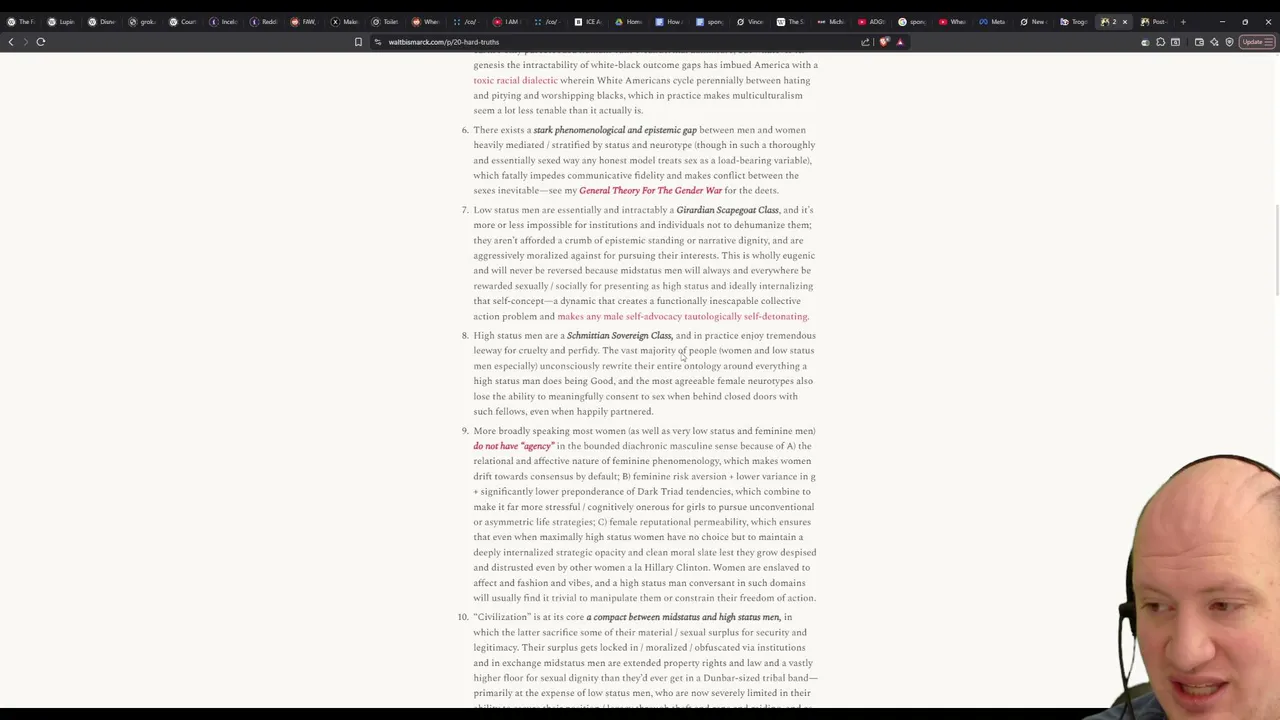Switch to the 'Post-' tab
Screen dimensions: 1280x720
click(1154, 22)
